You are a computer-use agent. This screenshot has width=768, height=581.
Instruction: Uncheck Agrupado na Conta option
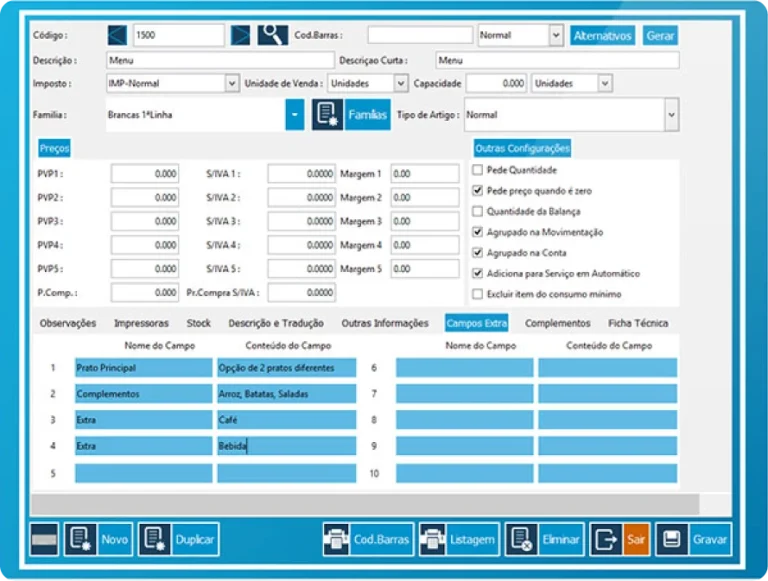click(477, 253)
